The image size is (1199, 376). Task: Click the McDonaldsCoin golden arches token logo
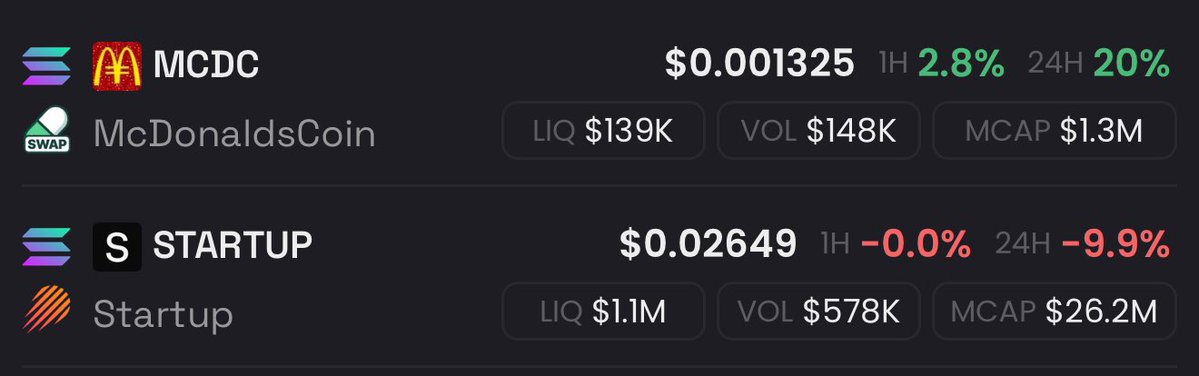pyautogui.click(x=117, y=66)
